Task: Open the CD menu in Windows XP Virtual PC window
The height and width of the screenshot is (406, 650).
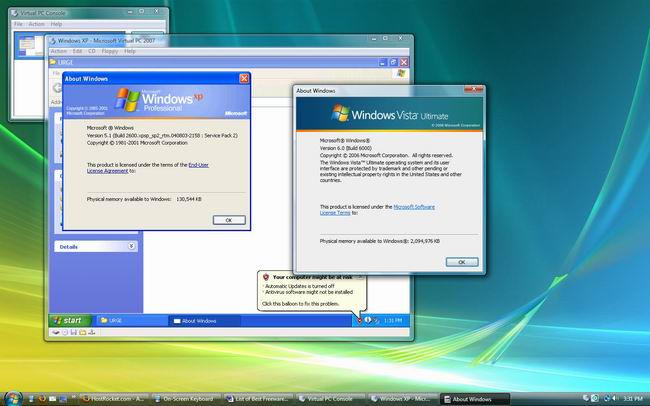Action: tap(92, 51)
